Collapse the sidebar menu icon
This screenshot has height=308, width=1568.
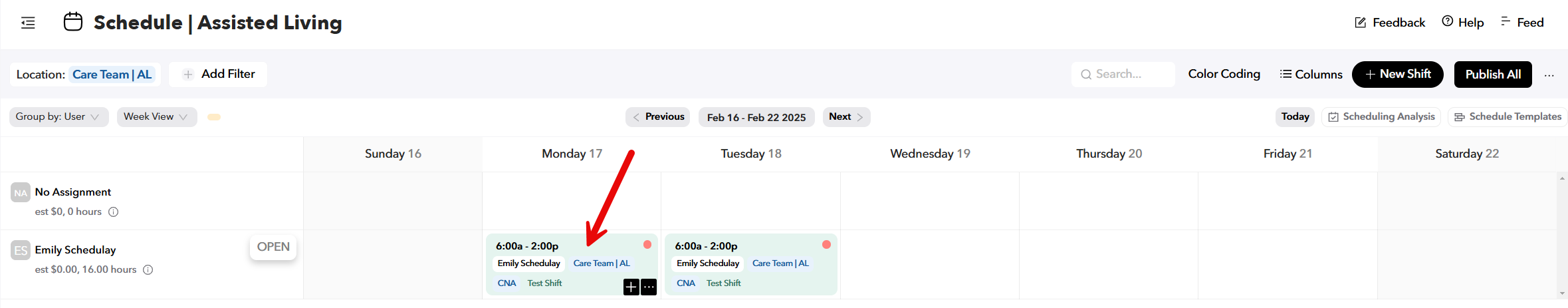28,23
